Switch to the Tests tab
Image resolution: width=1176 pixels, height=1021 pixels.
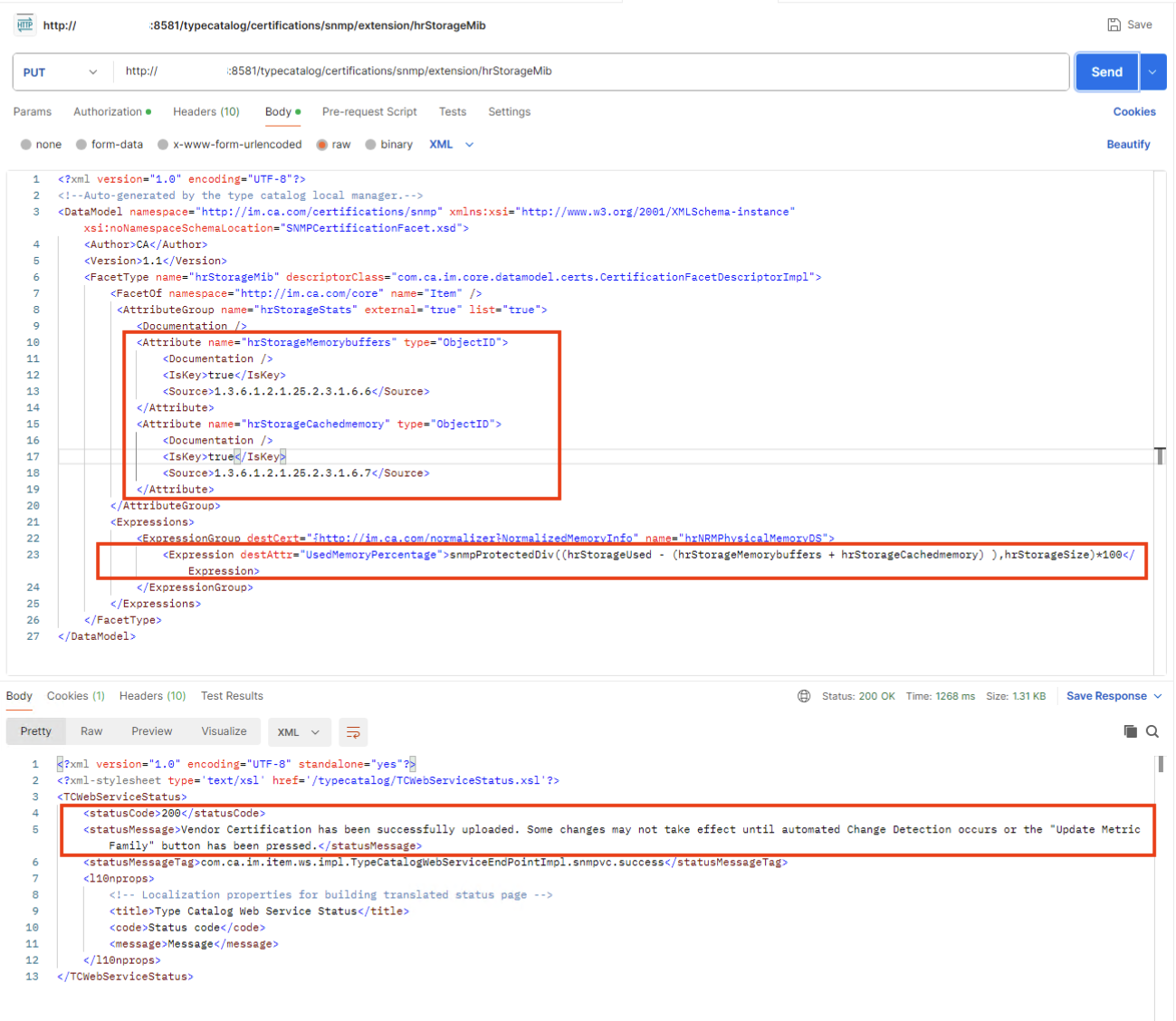tap(453, 112)
